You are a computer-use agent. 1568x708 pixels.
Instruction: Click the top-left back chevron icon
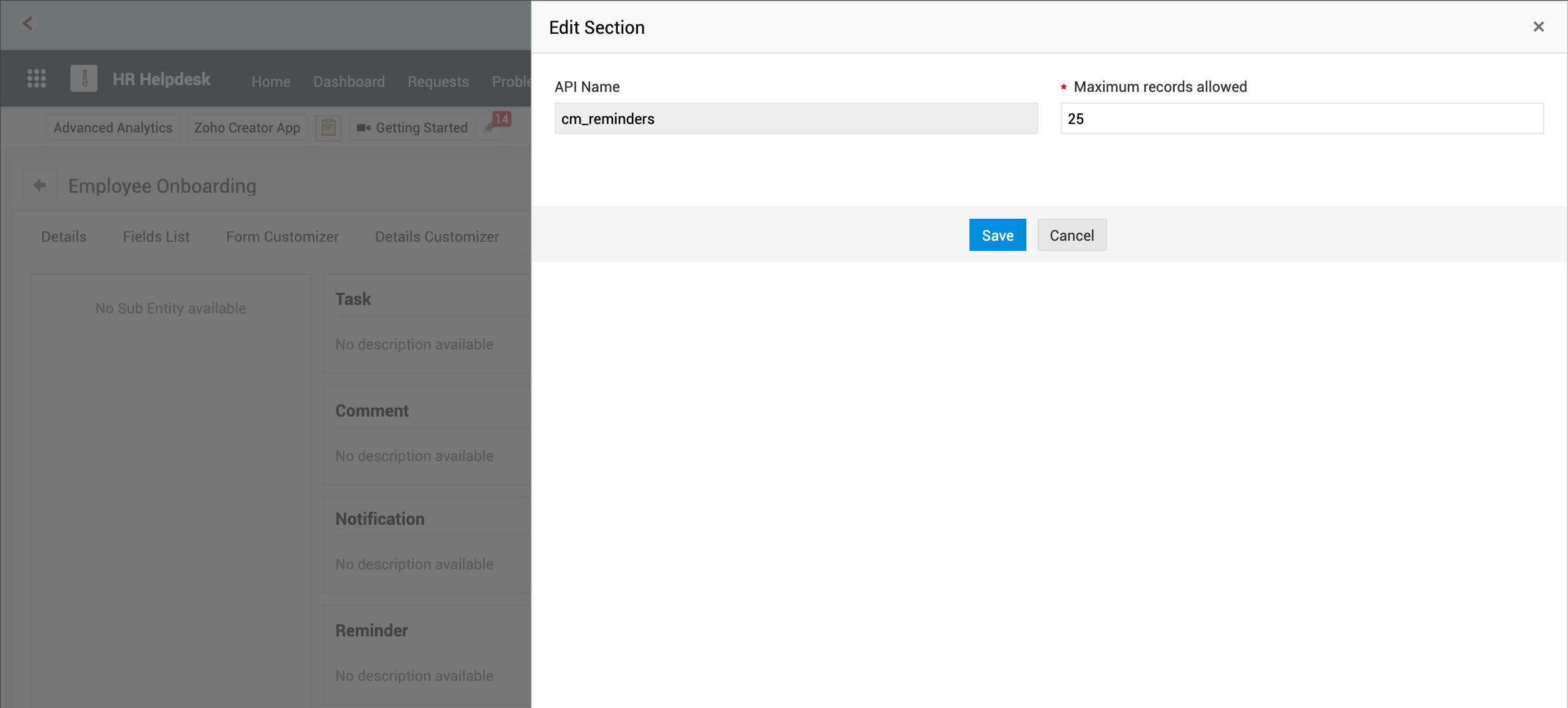coord(28,23)
